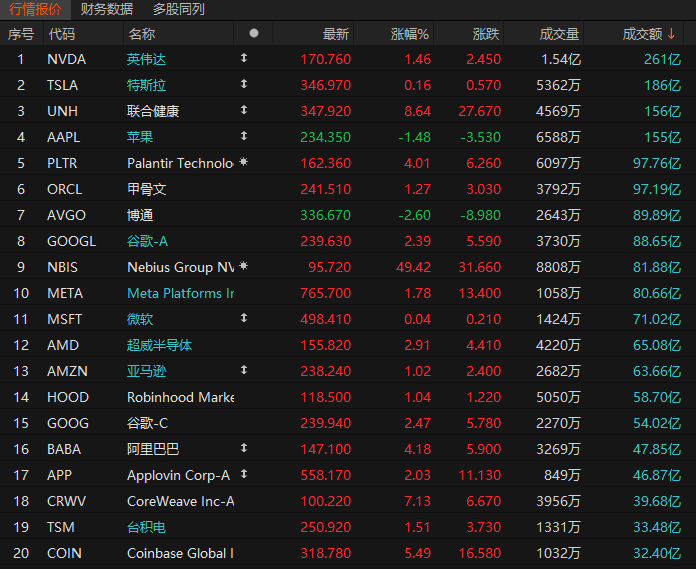This screenshot has width=696, height=569.
Task: Select the 联合健康 name cell
Action: [x=153, y=111]
